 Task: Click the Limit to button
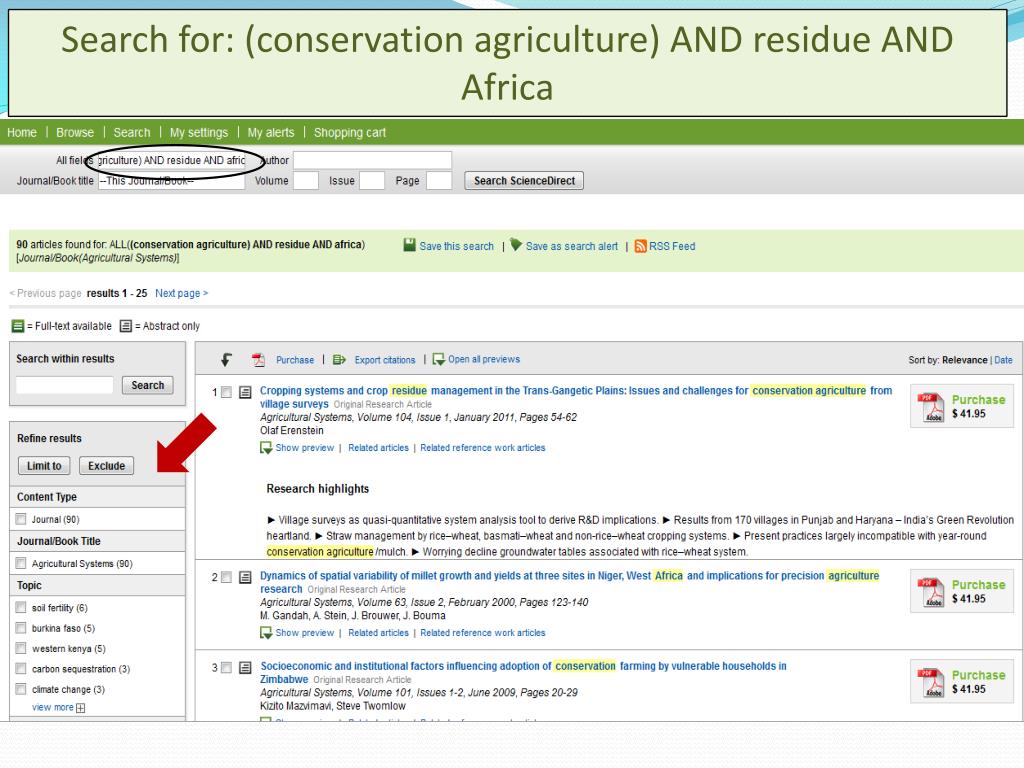[x=44, y=466]
